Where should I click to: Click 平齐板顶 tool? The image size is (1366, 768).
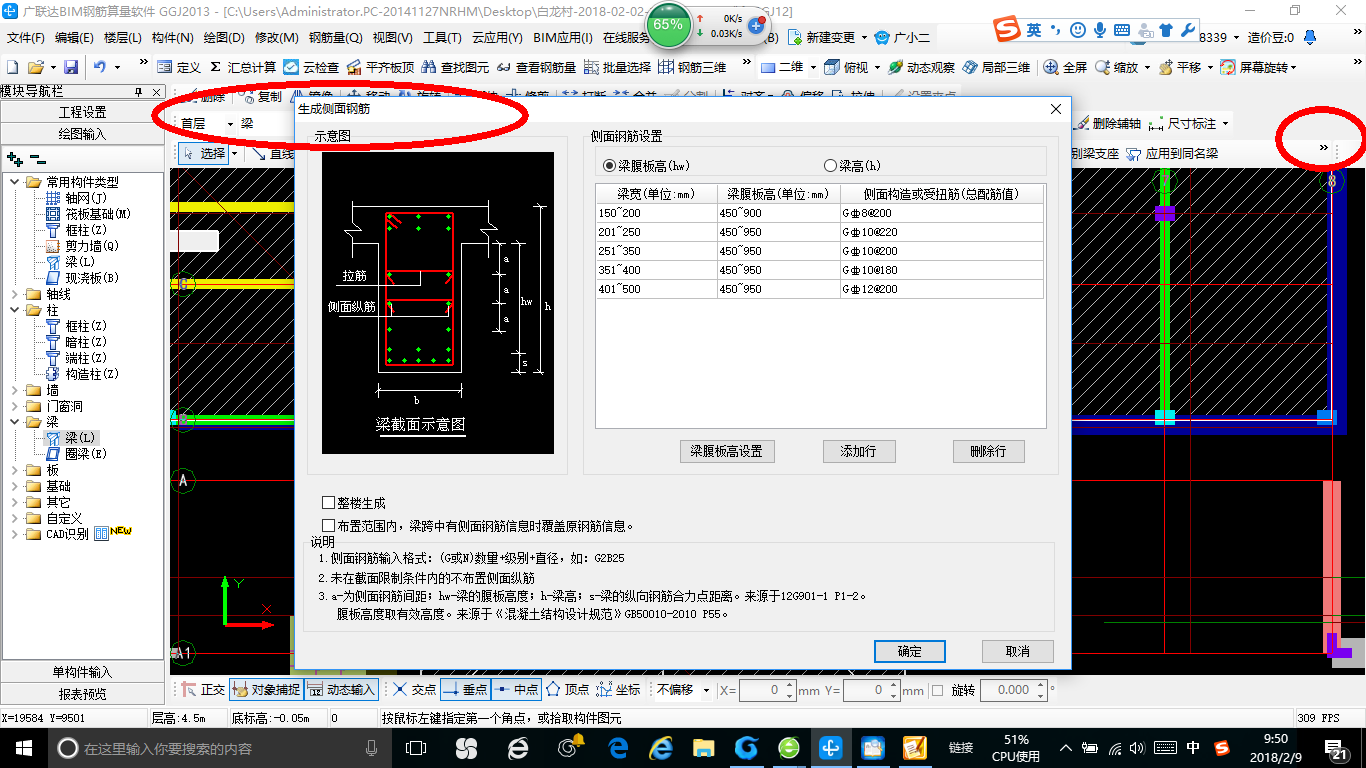pyautogui.click(x=380, y=68)
